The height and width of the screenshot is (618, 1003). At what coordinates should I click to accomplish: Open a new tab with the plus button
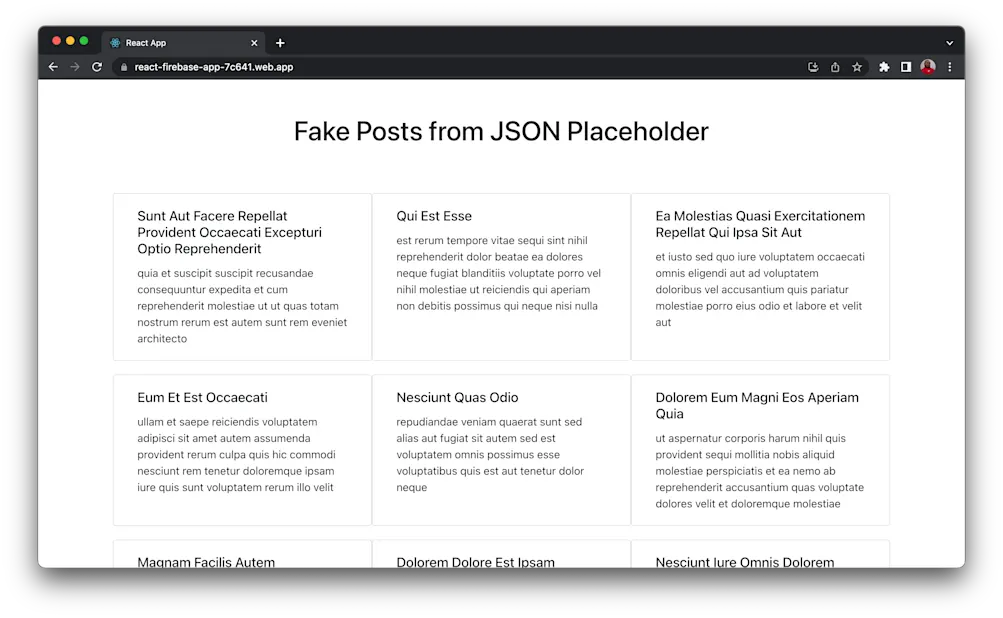point(280,42)
